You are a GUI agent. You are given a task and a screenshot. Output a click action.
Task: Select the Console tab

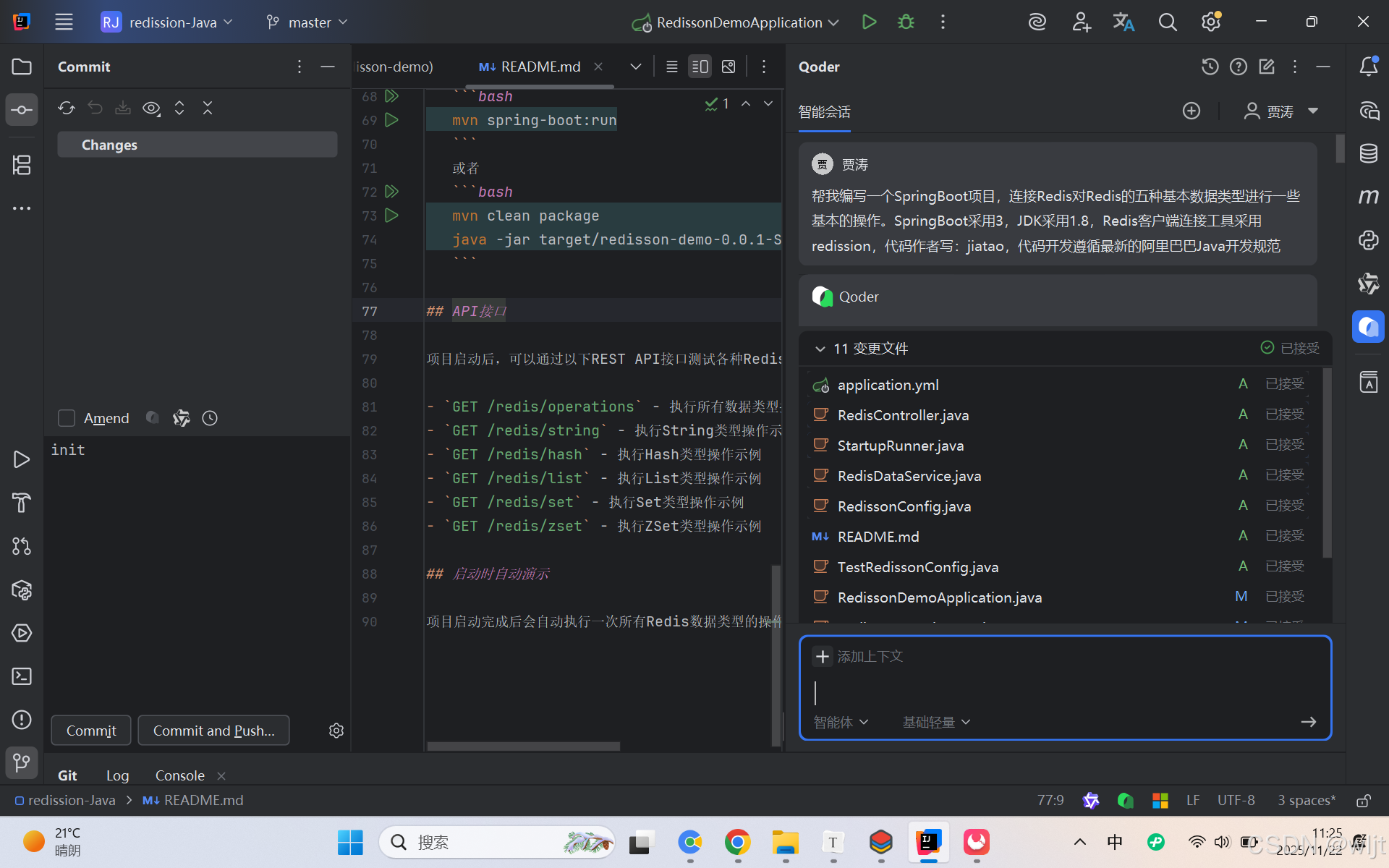coord(179,775)
